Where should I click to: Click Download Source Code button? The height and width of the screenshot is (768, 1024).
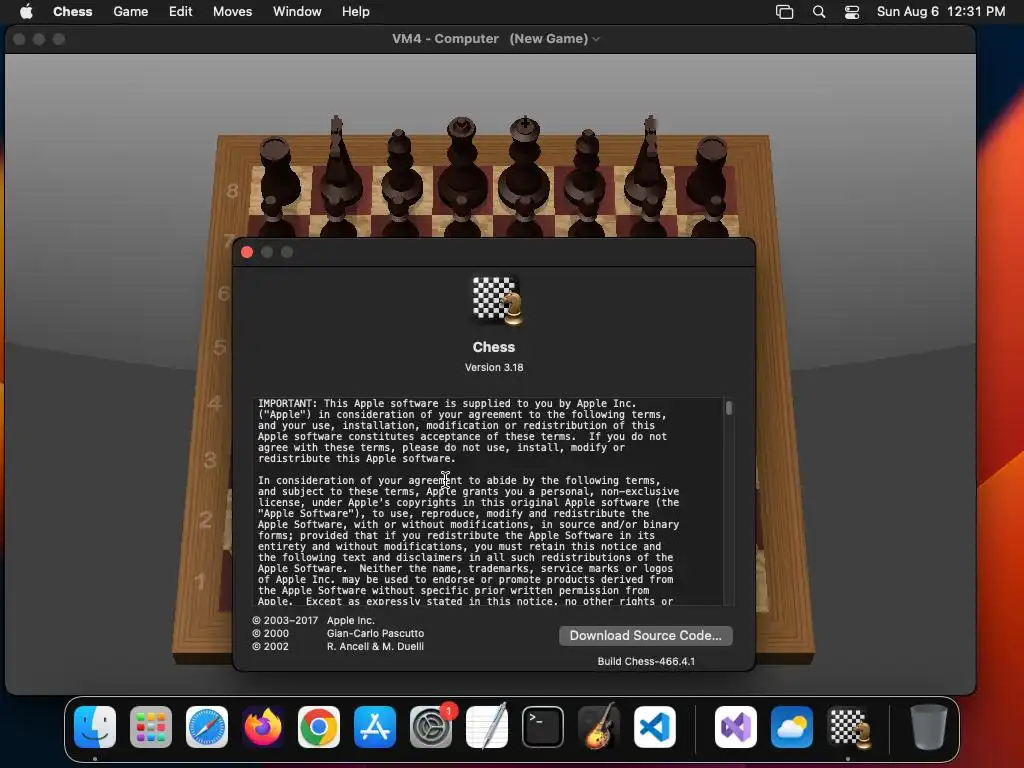(x=645, y=635)
